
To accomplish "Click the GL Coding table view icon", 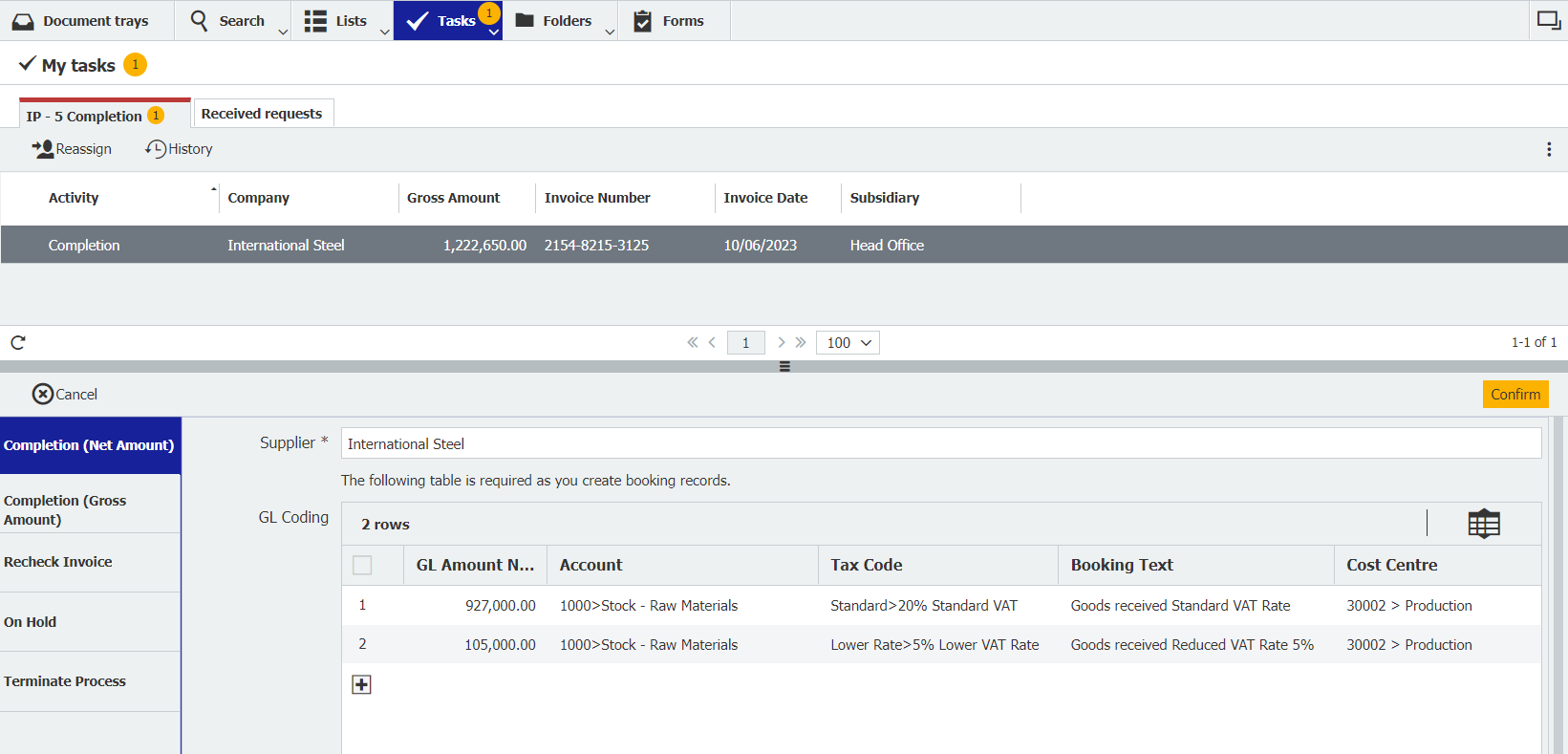I will [1483, 524].
